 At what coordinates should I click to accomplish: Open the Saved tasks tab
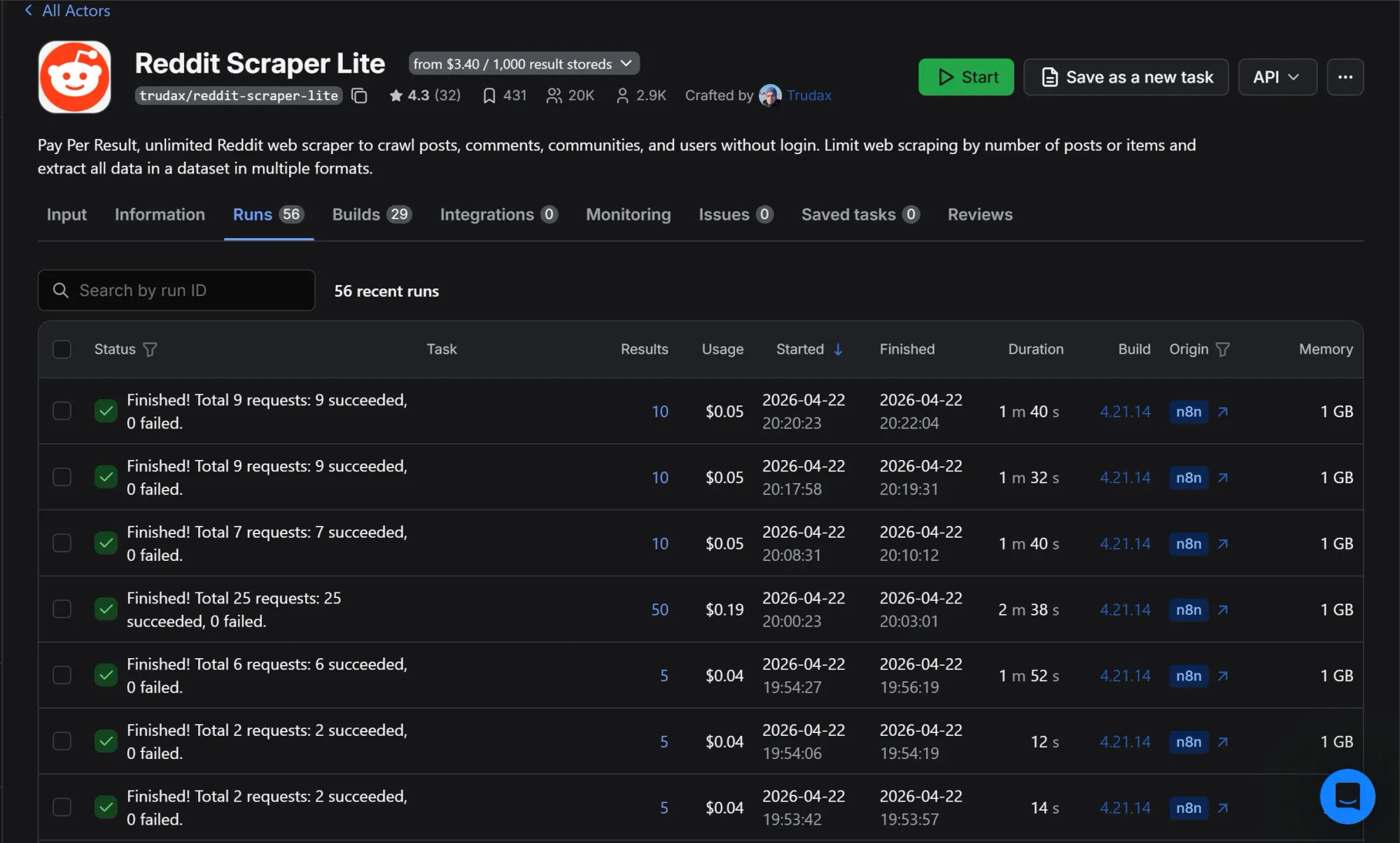[860, 214]
